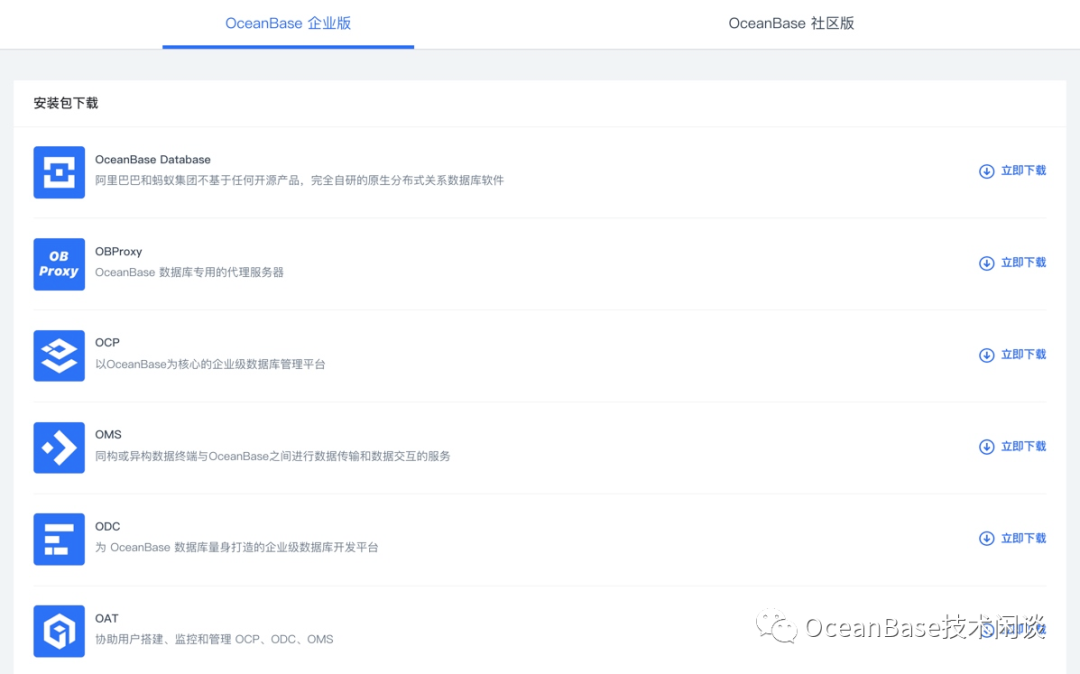Click 立即下载 link for OMS
The image size is (1080, 674).
pyautogui.click(x=1023, y=446)
